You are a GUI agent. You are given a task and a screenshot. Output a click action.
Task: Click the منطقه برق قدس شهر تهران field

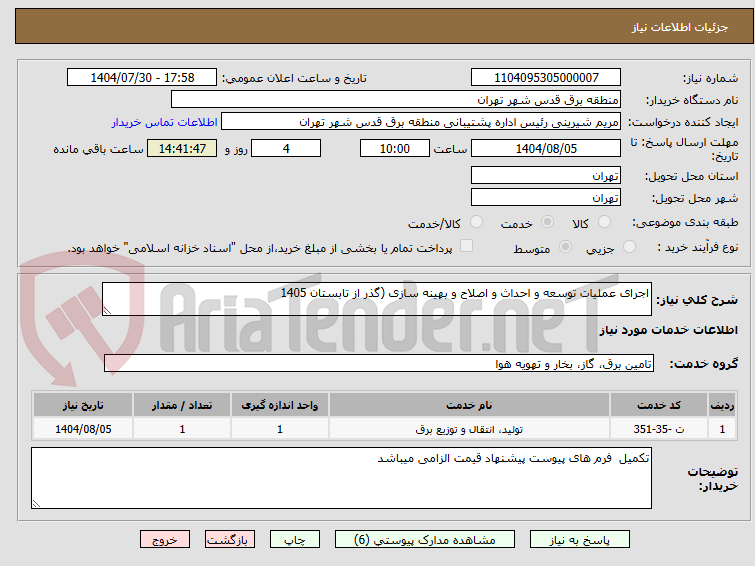[x=396, y=100]
